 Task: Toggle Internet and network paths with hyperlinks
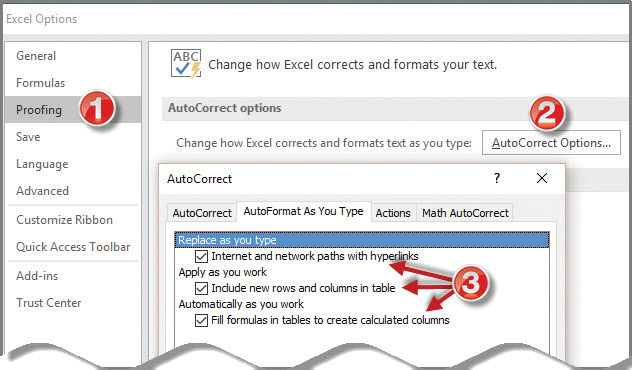pos(201,256)
